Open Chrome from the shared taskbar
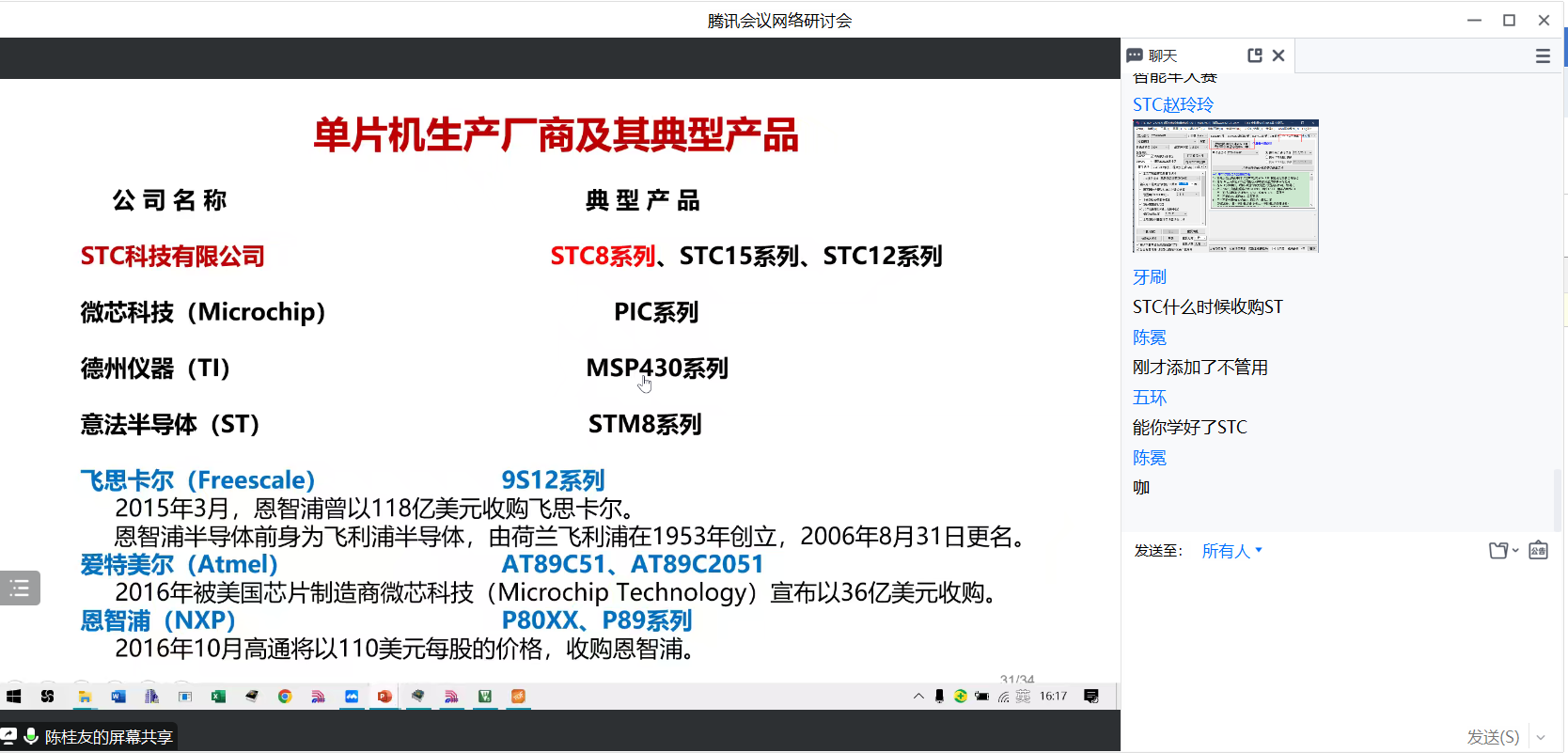 pos(285,697)
